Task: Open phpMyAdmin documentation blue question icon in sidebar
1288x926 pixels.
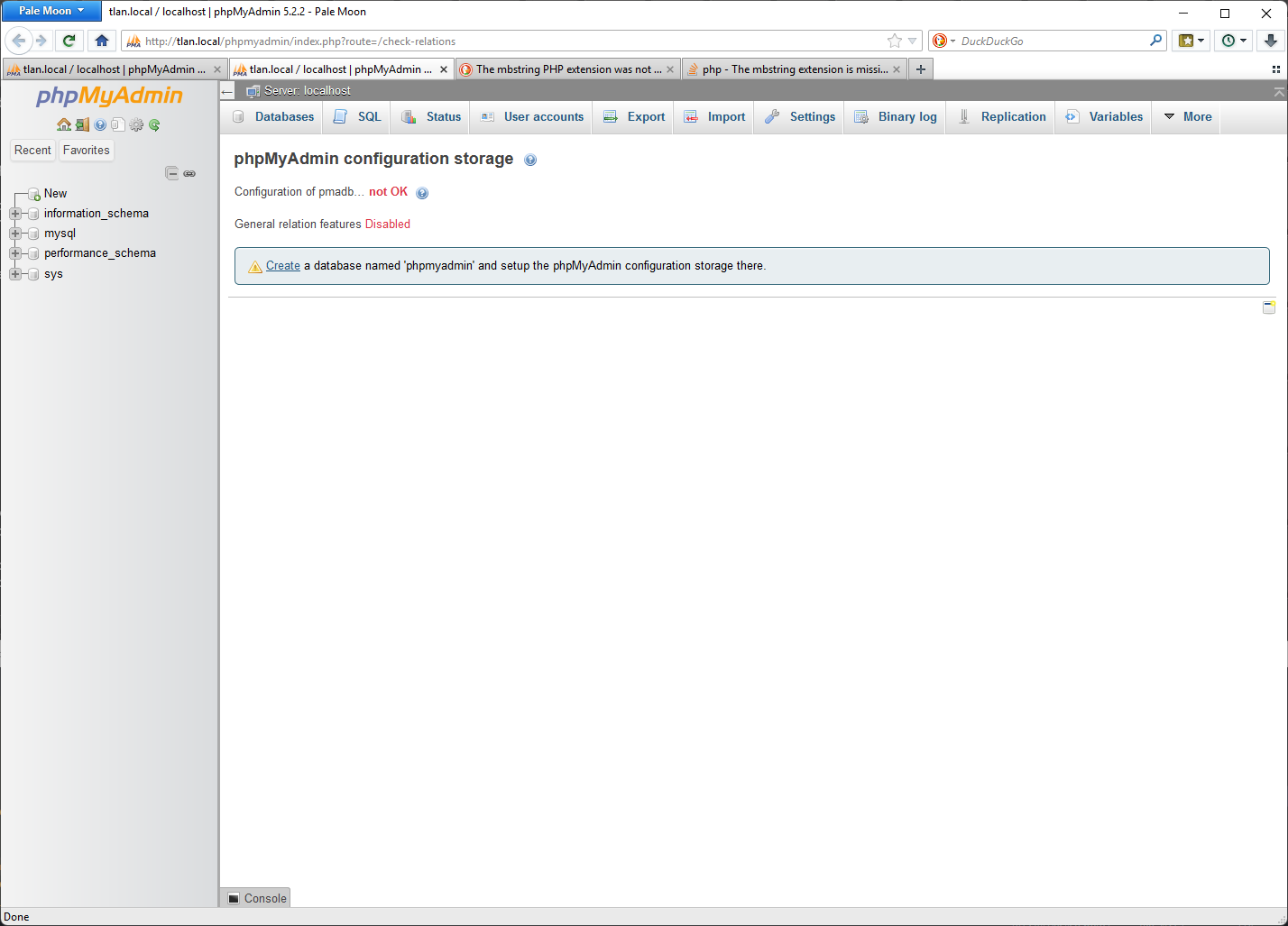Action: coord(100,124)
